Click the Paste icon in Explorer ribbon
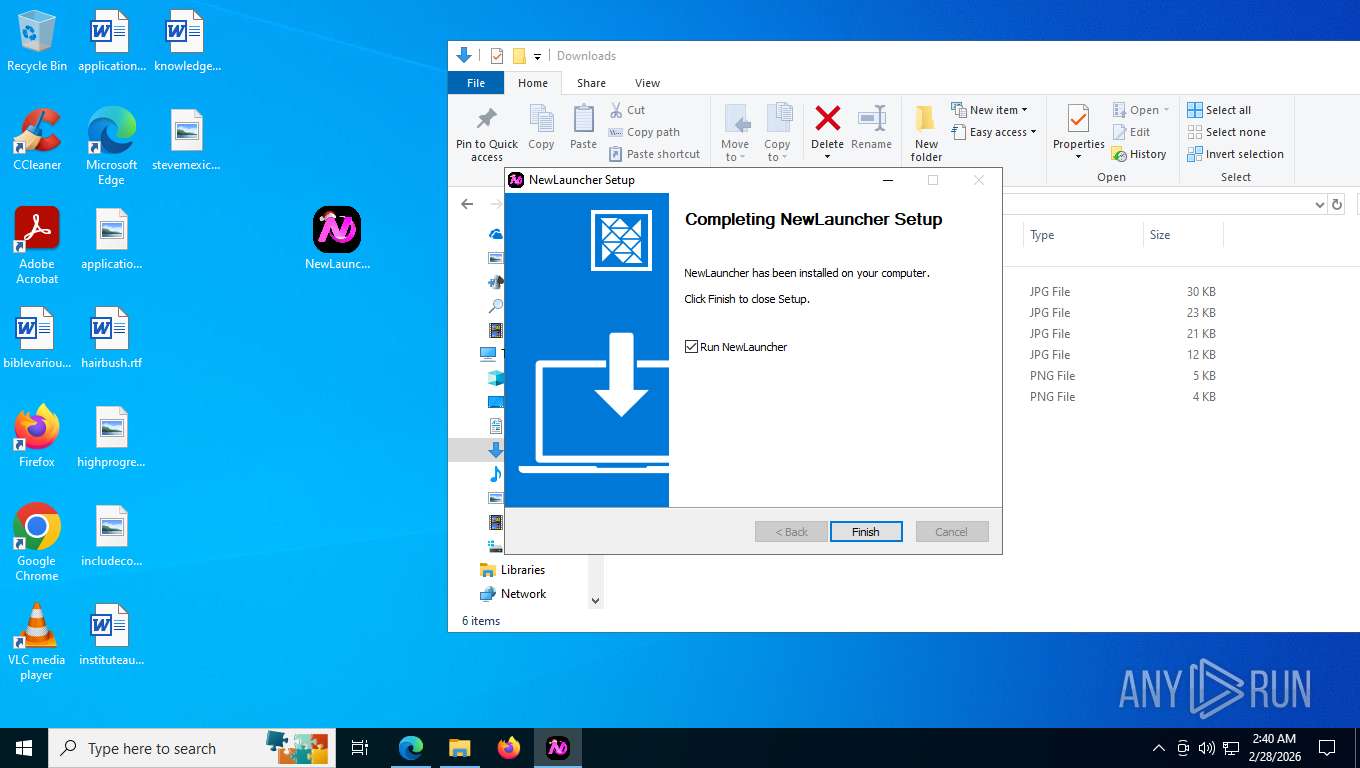 coord(583,127)
